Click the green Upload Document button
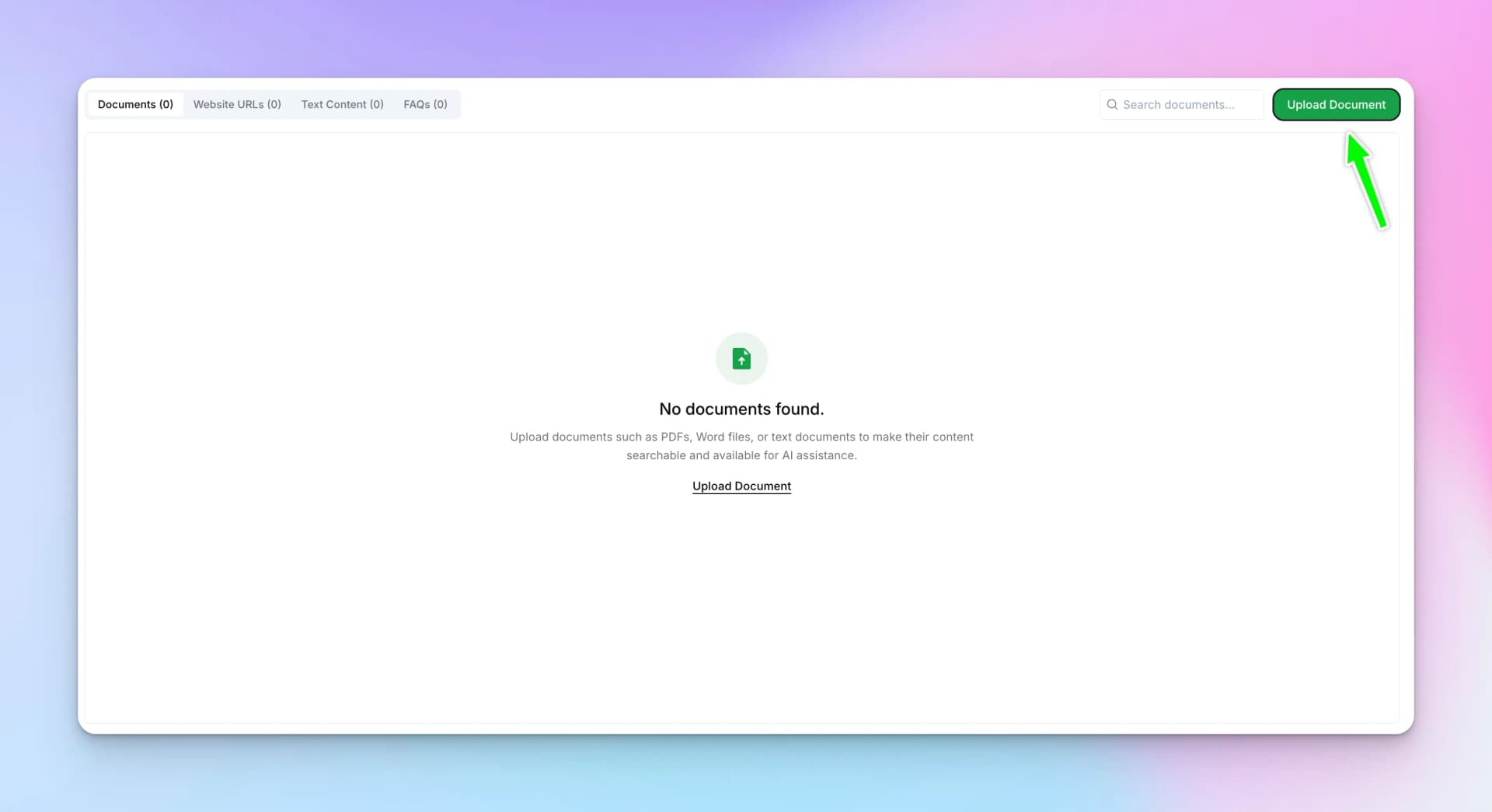1492x812 pixels. coord(1336,104)
